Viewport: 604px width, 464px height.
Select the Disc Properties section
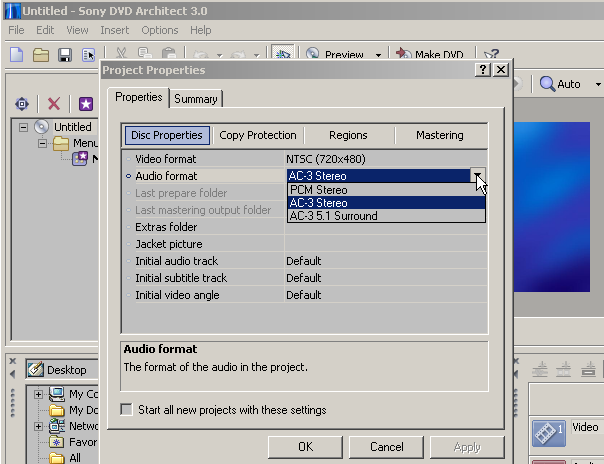coord(167,135)
